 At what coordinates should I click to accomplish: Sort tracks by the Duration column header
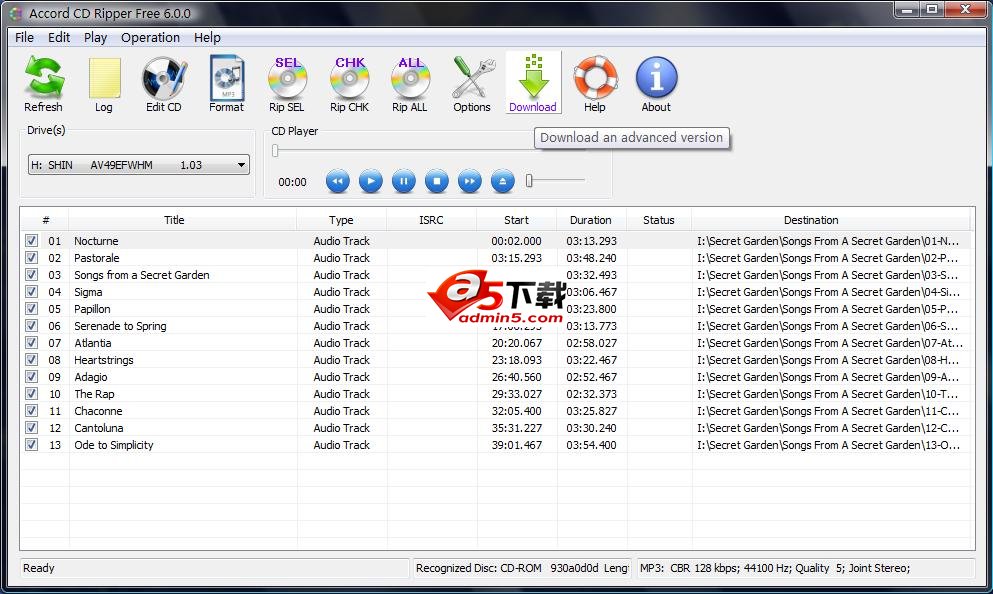click(x=590, y=220)
